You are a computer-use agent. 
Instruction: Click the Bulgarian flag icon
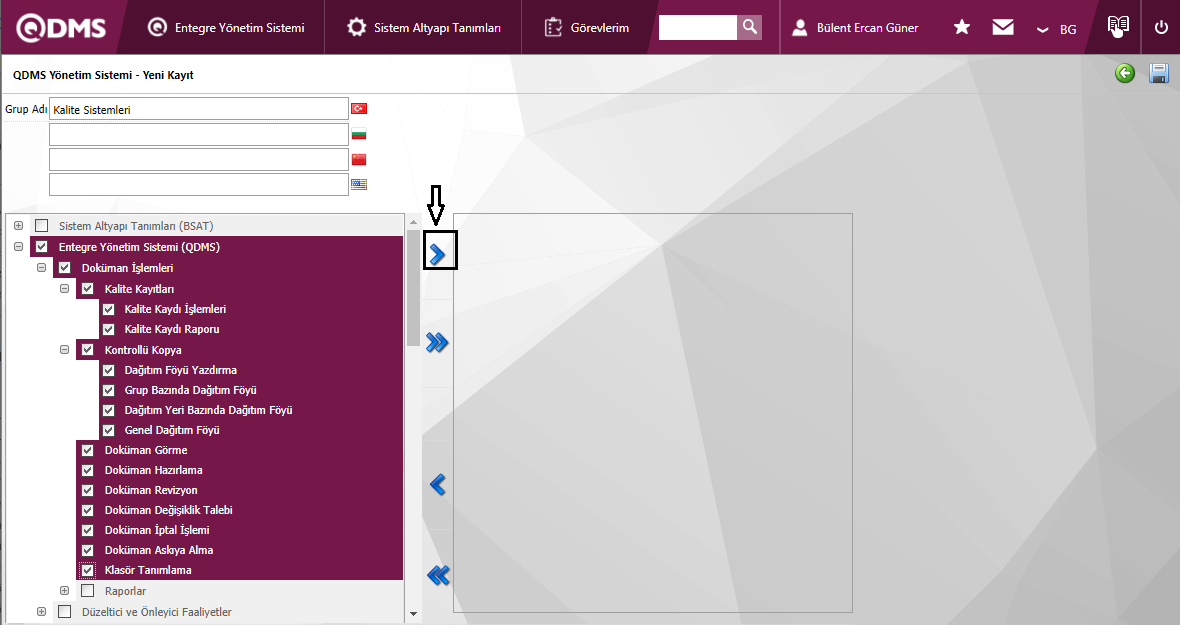point(359,134)
